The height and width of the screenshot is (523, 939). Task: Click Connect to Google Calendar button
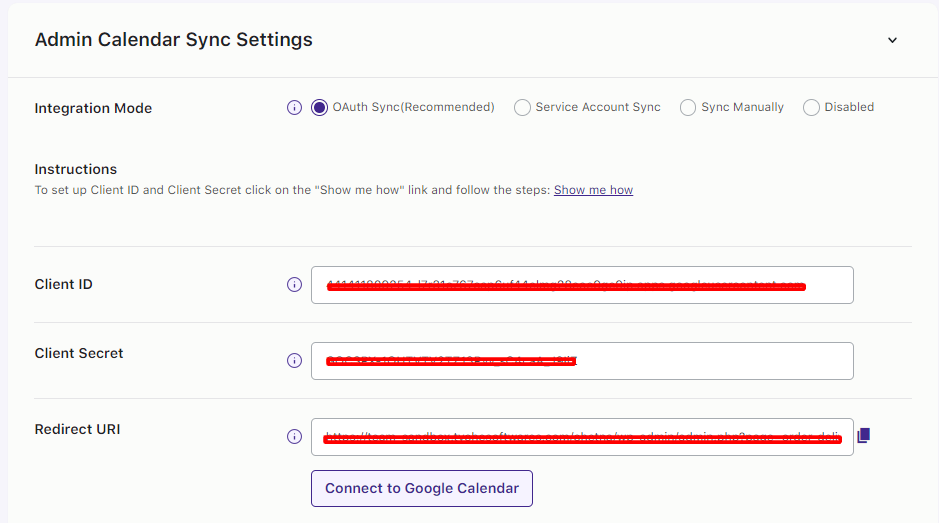[422, 488]
